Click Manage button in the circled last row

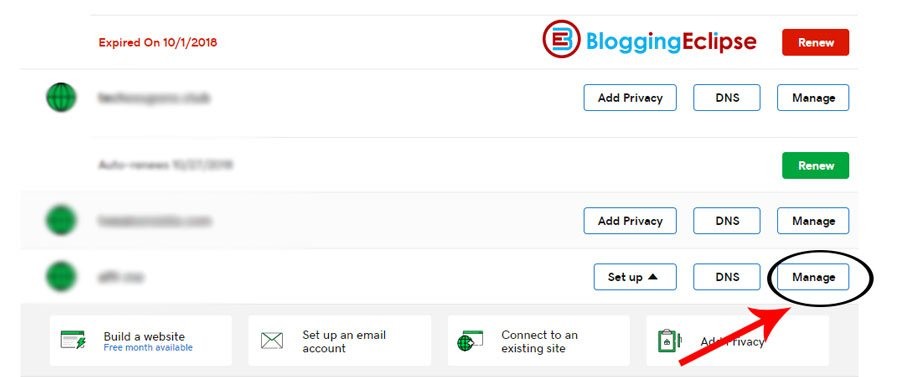813,277
